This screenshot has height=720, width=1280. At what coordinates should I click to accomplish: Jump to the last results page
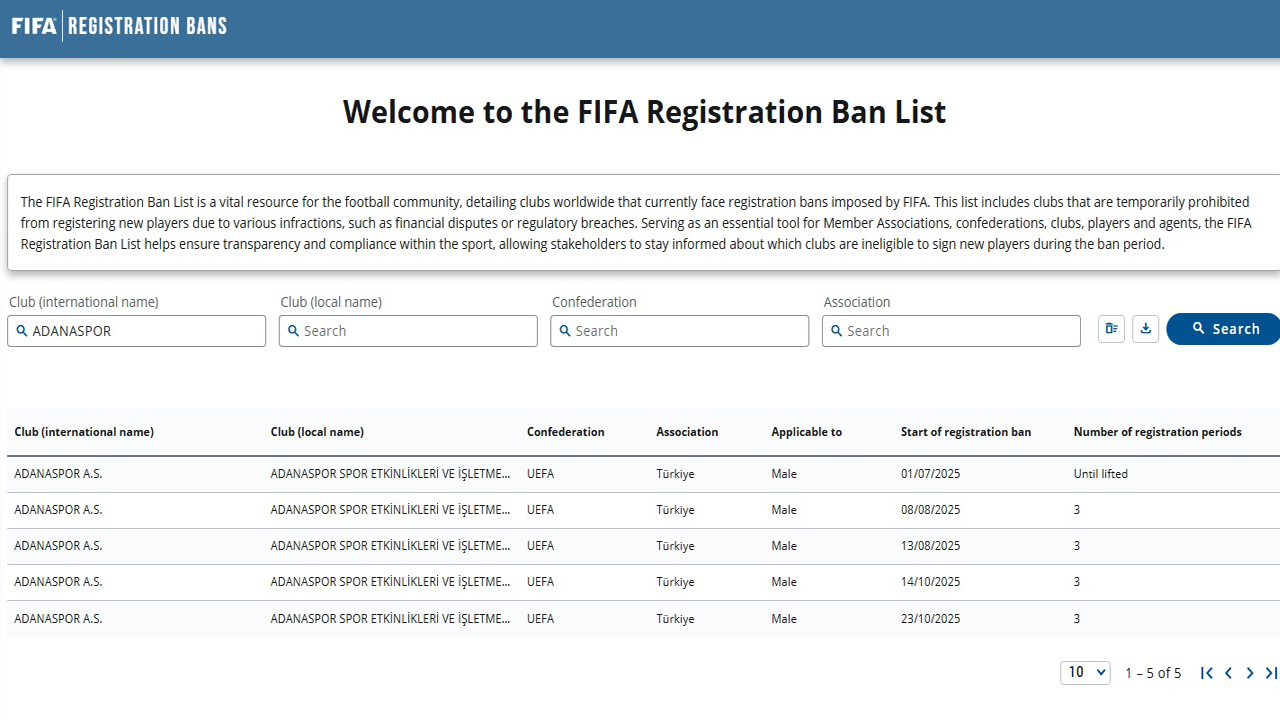[x=1270, y=673]
